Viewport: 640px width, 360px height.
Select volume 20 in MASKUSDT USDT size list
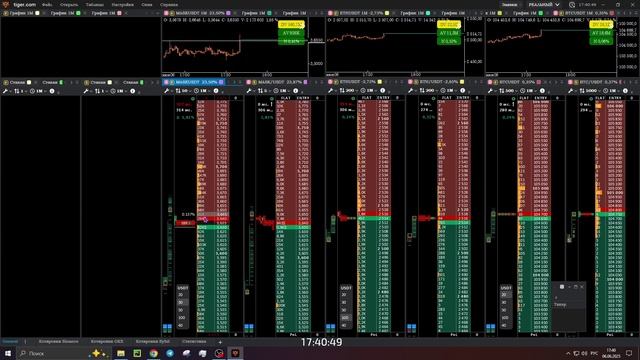point(182,295)
